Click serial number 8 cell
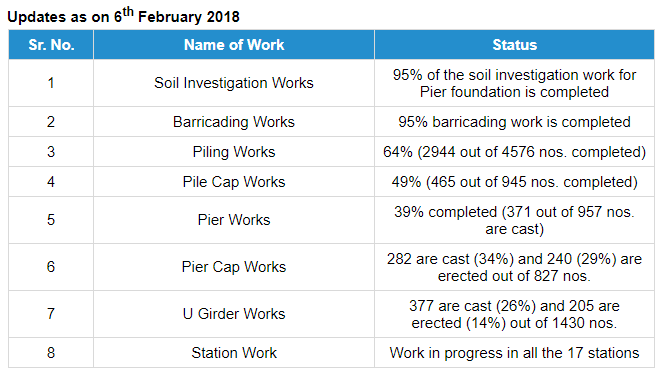 click(51, 353)
